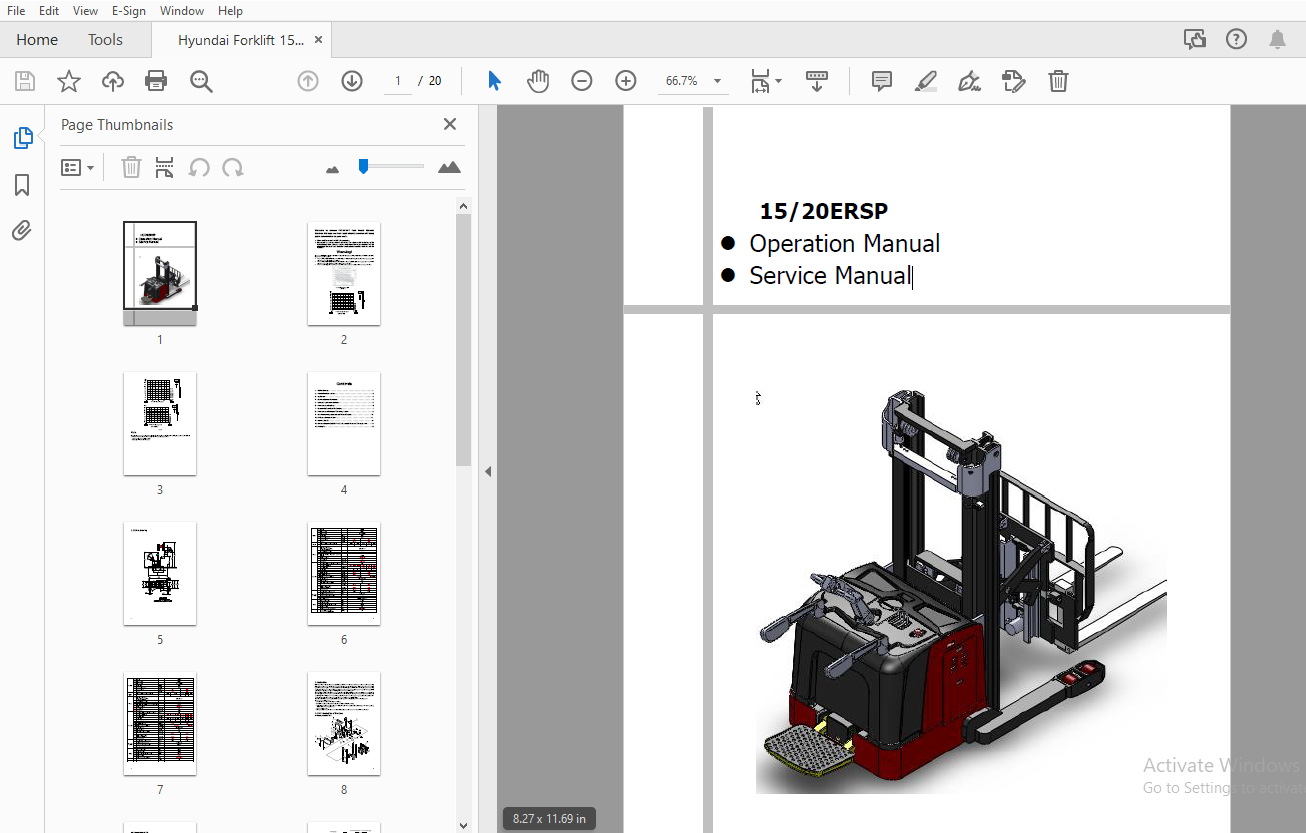Open the Window menu

182,10
